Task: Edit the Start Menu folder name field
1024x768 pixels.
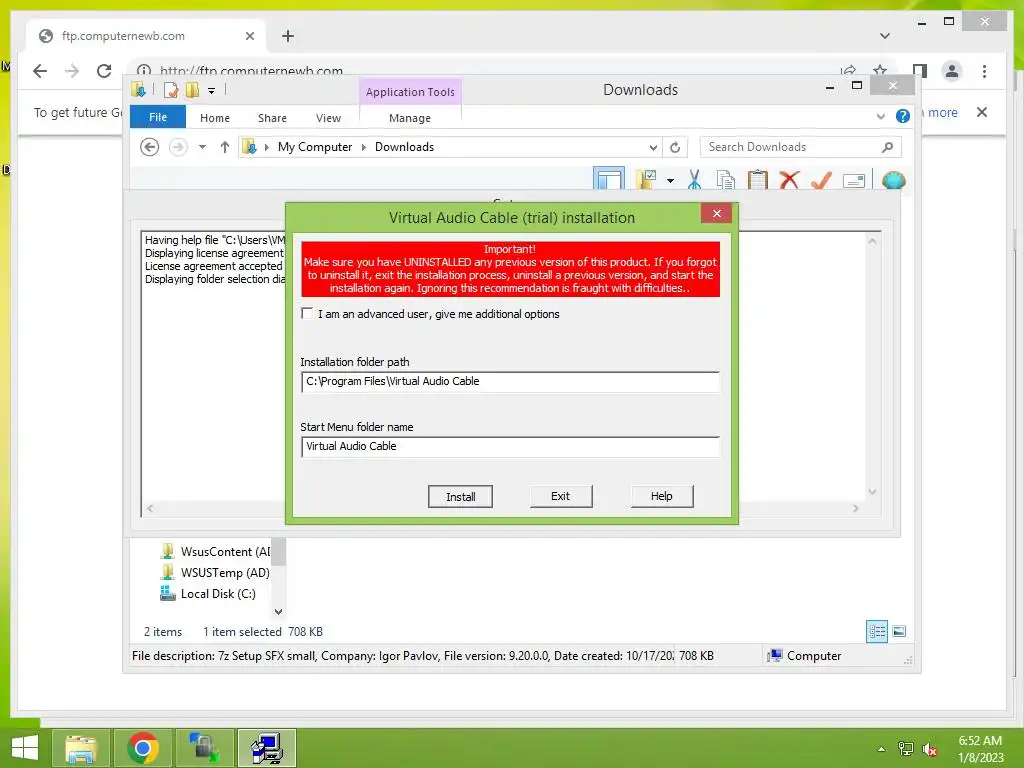Action: tap(510, 447)
